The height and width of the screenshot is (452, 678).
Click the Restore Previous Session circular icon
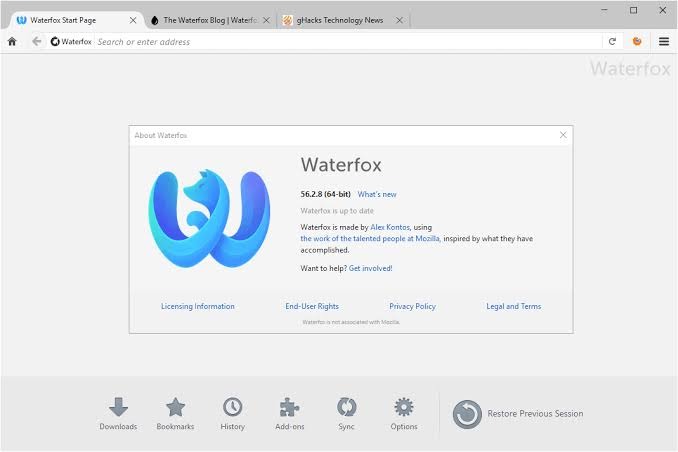467,414
